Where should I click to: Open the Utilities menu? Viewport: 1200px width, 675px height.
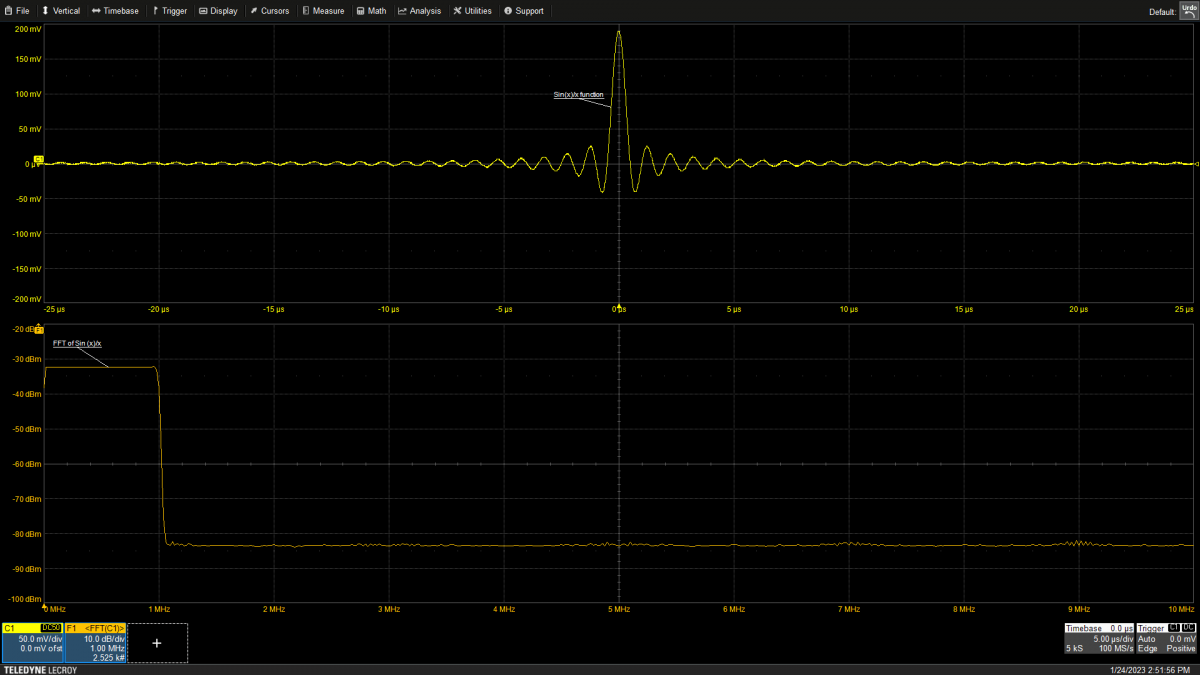473,11
